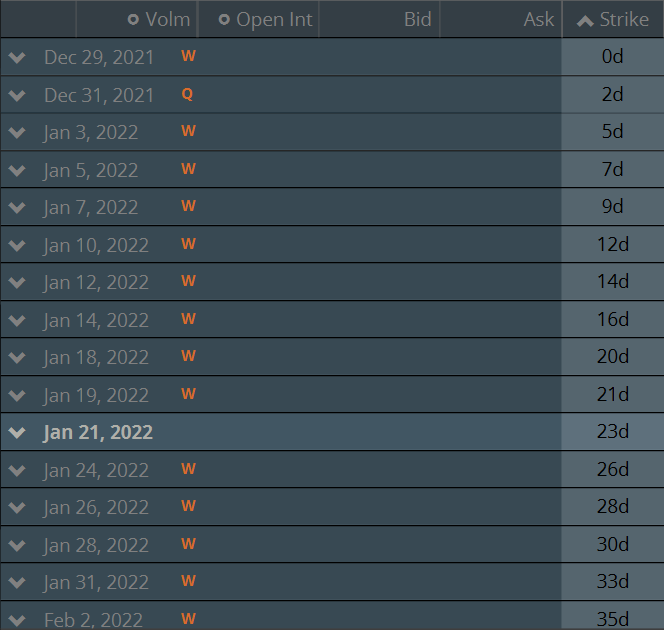
Task: Click the W badge beside Jan 19, 2022
Action: pyautogui.click(x=188, y=395)
